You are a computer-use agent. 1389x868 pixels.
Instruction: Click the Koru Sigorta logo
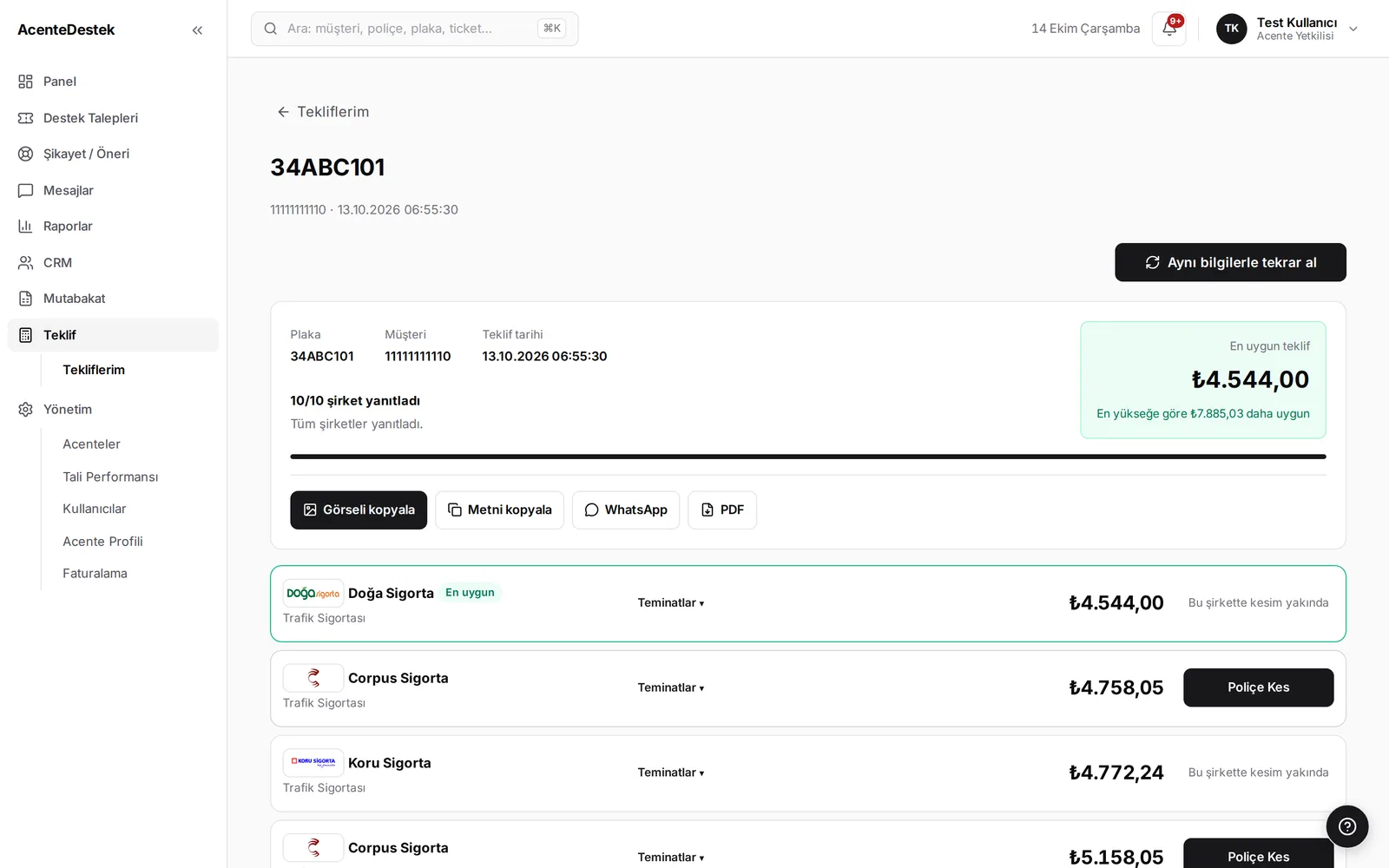313,762
